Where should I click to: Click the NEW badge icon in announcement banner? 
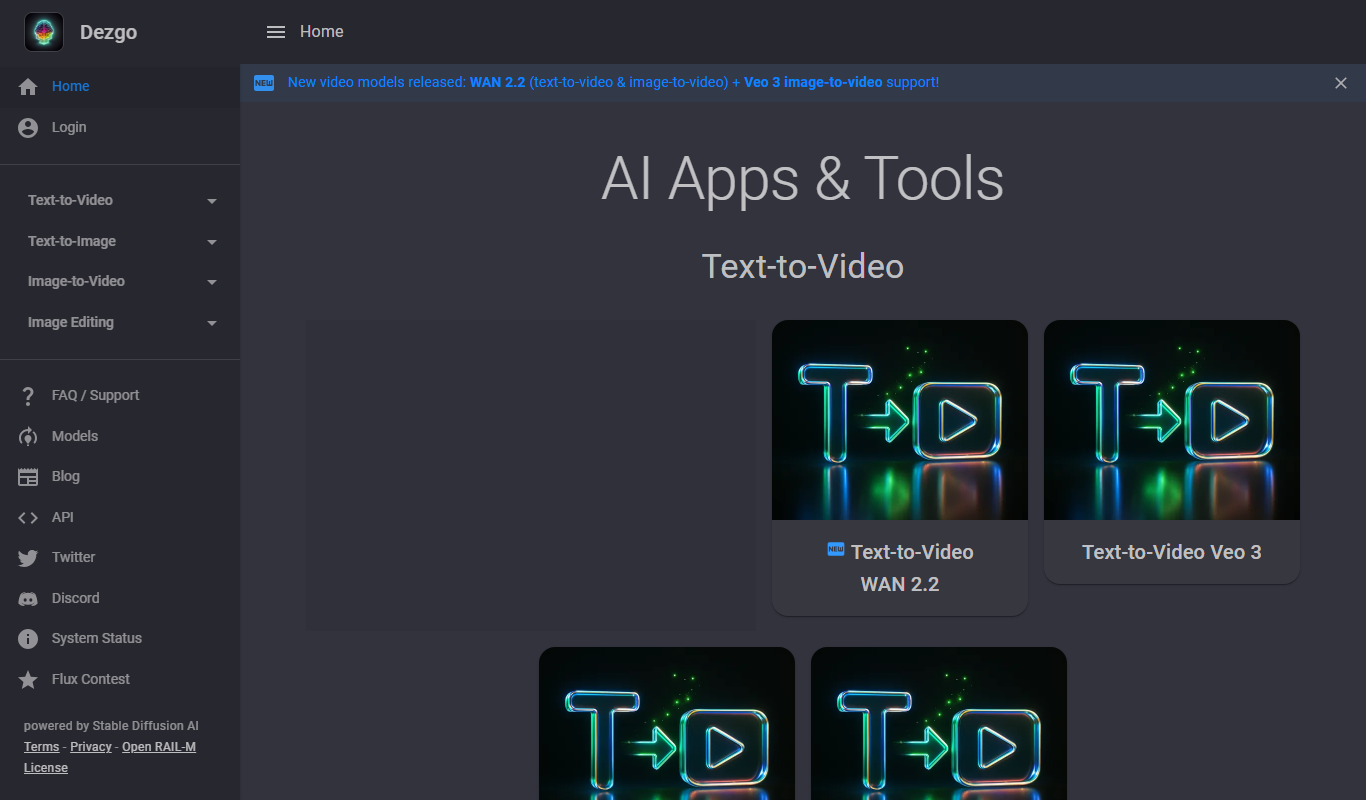(x=264, y=83)
